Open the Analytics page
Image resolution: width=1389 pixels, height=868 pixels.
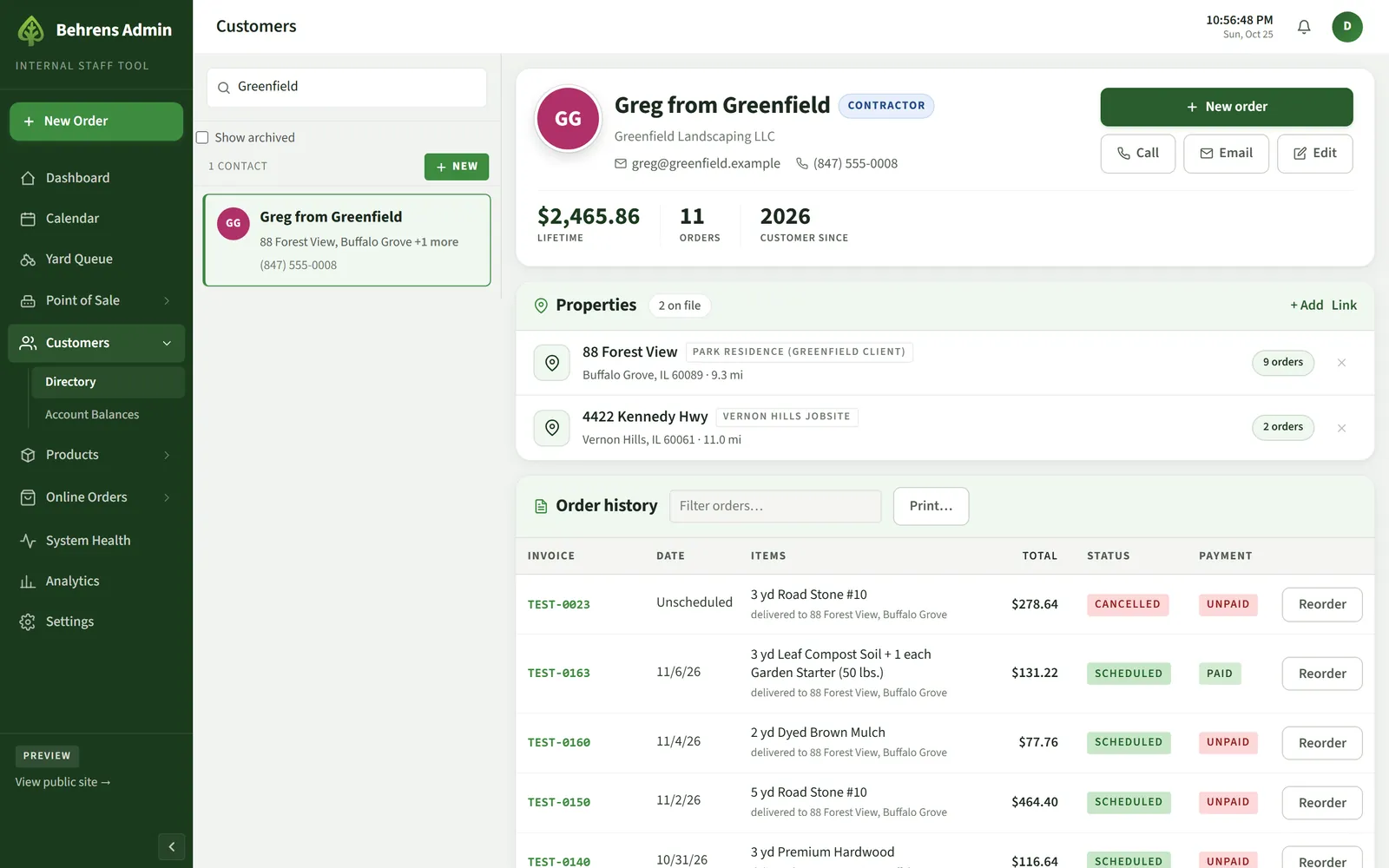pos(96,582)
